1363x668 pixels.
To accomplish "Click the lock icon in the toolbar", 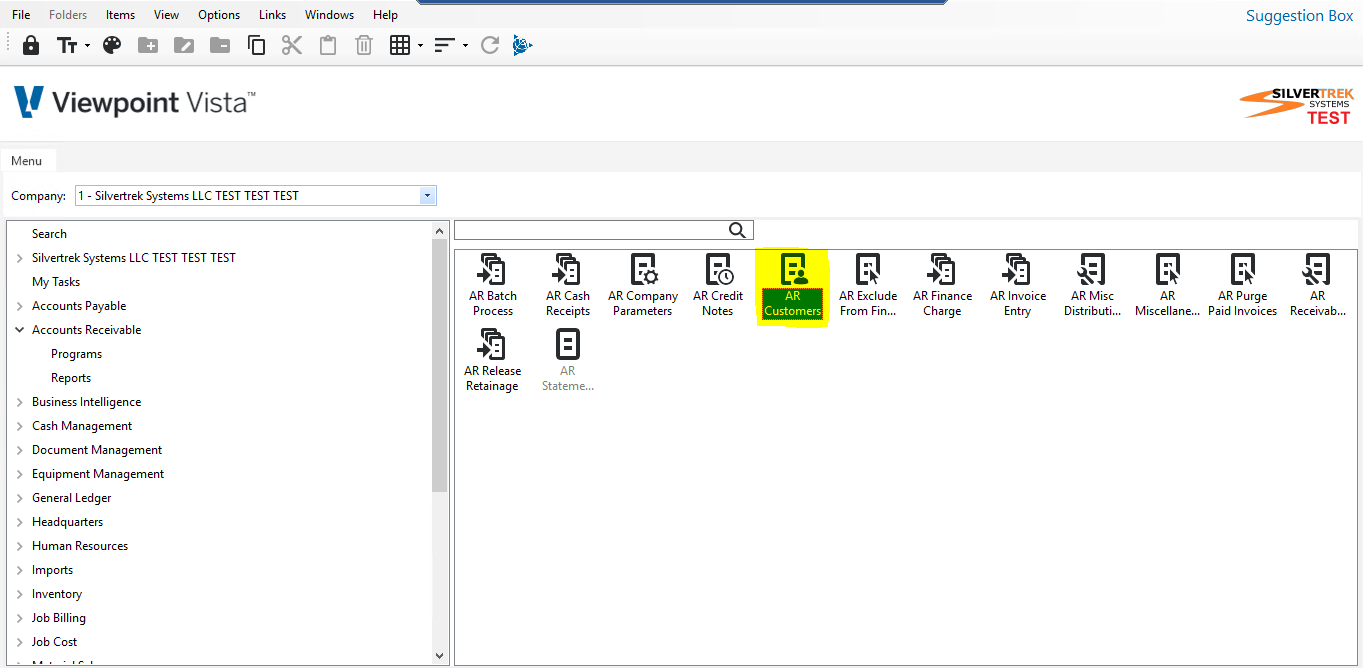I will point(31,45).
